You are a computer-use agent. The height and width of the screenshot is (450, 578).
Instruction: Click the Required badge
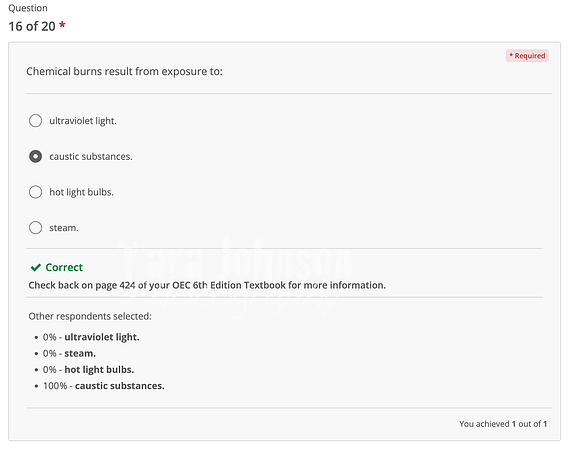pyautogui.click(x=527, y=56)
